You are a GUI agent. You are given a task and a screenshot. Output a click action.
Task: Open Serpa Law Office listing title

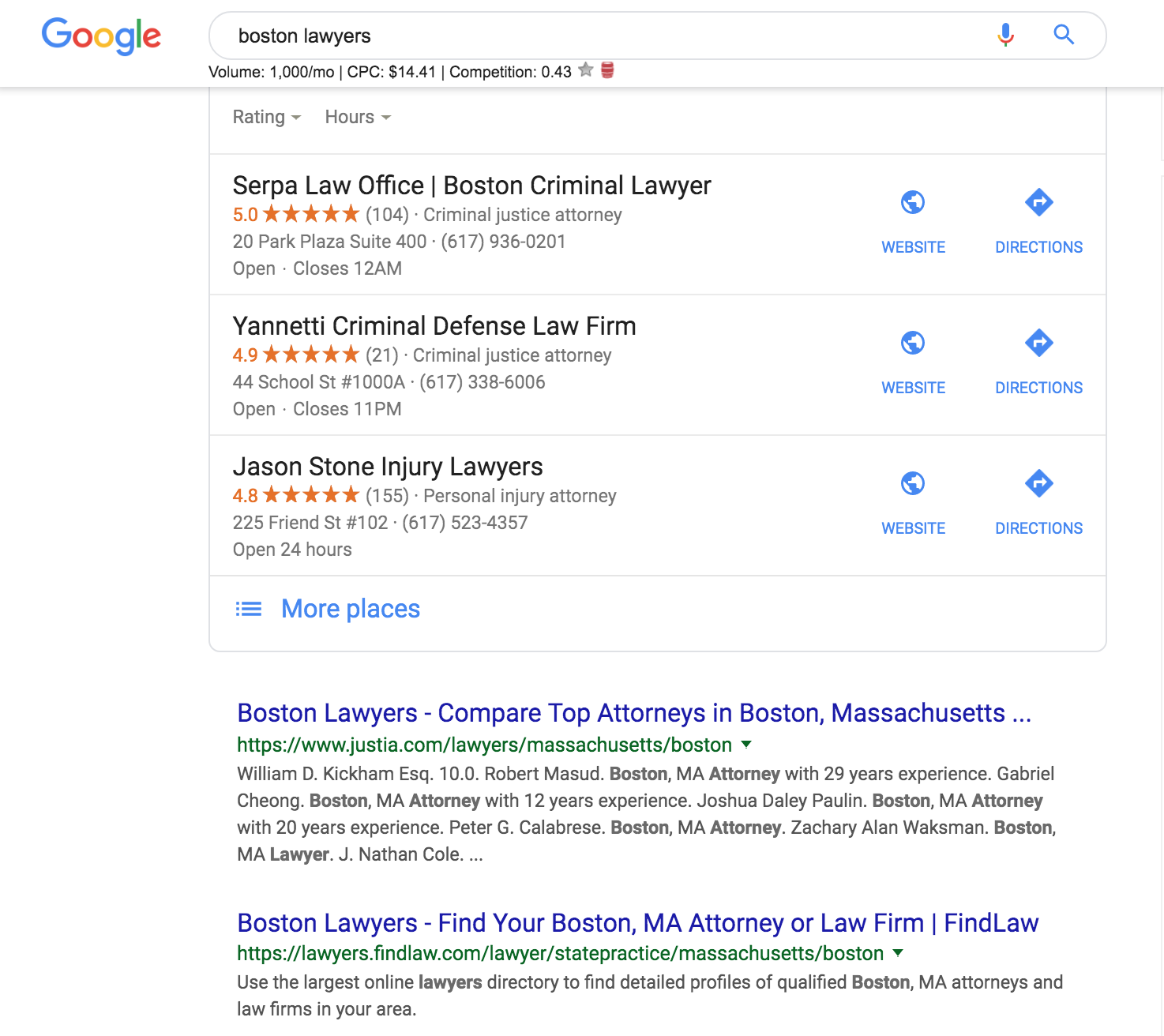pos(471,186)
